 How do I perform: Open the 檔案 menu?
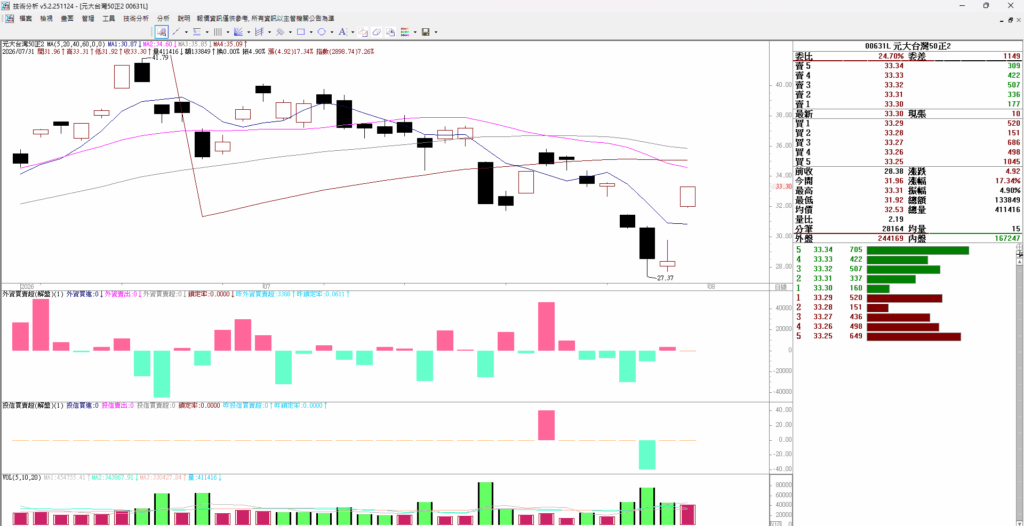[25, 18]
